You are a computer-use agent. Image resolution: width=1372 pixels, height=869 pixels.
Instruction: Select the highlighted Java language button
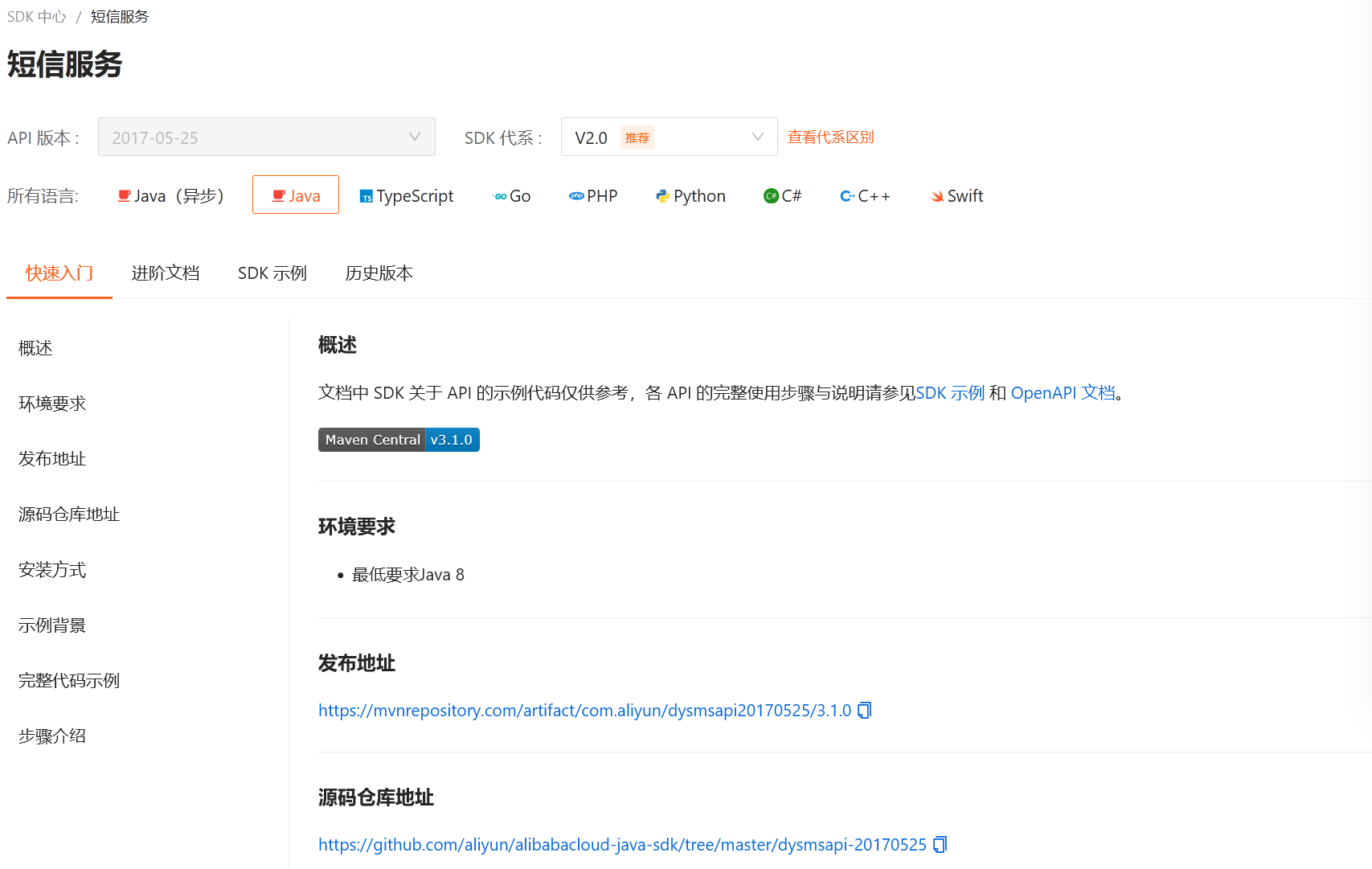point(296,195)
